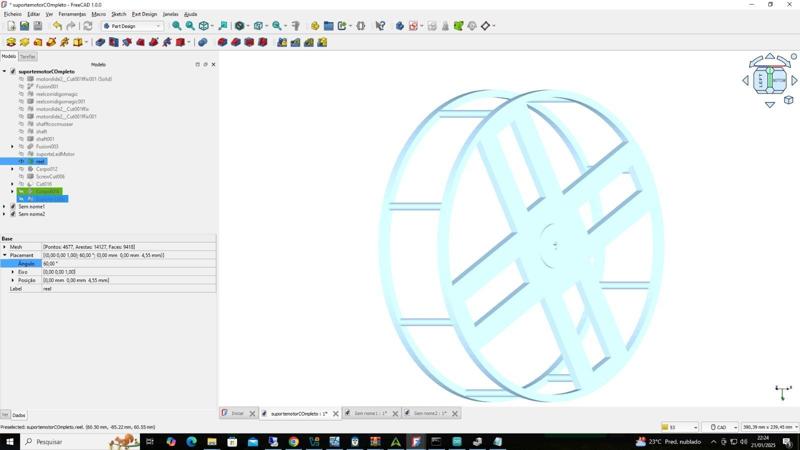Click the yellow link/group icon in toolbar
800x450 pixels.
click(315, 26)
